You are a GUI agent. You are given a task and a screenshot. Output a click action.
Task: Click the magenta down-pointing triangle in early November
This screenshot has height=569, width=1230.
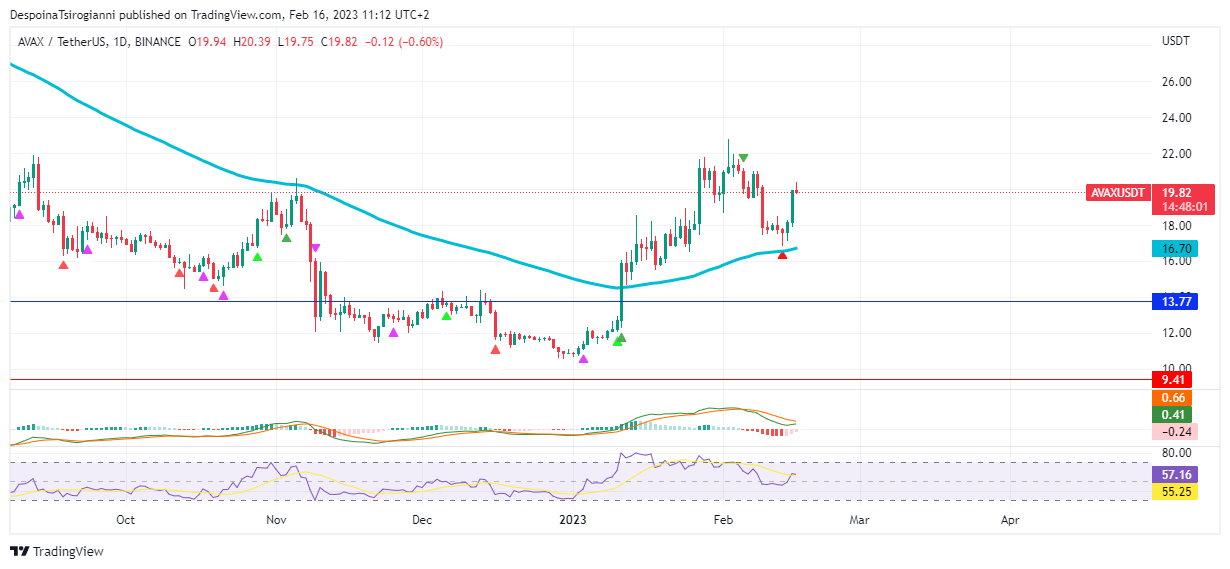[x=315, y=247]
